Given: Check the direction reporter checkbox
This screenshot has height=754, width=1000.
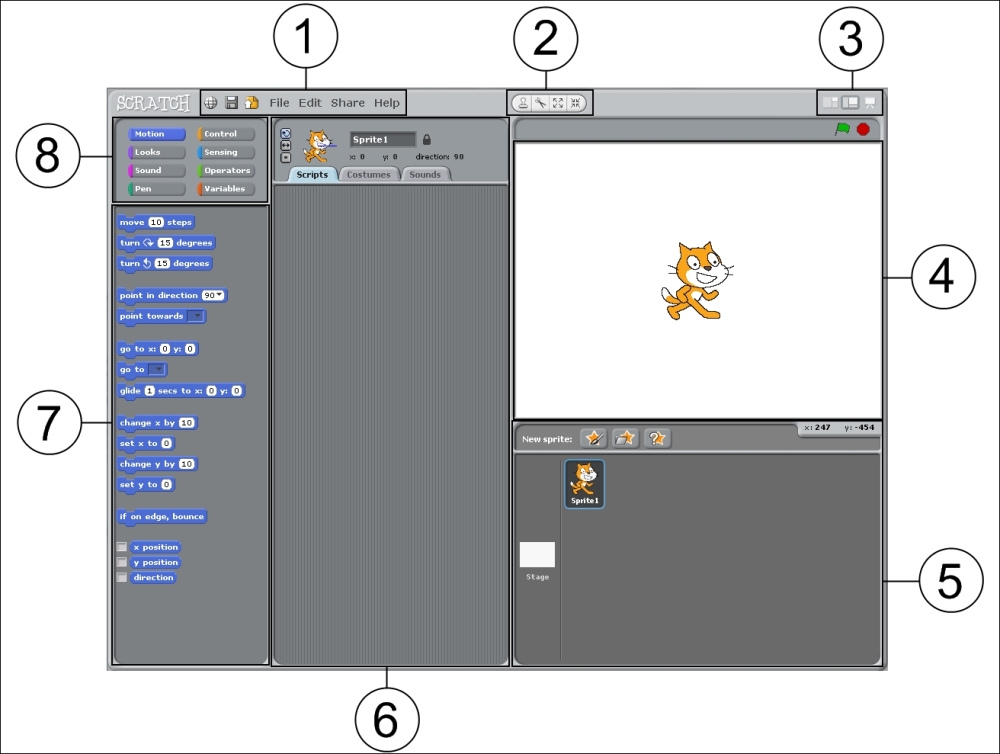Looking at the screenshot, I should click(x=122, y=578).
